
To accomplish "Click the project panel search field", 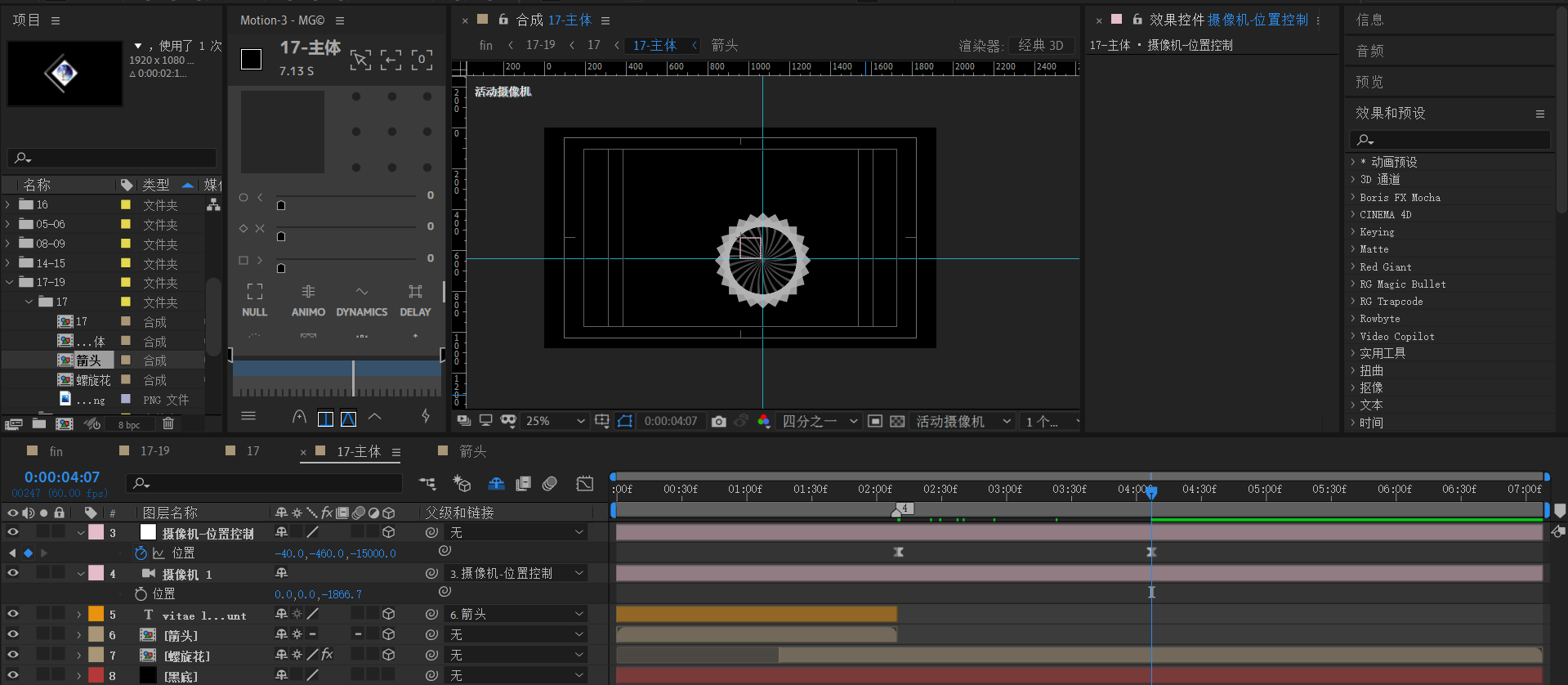I will (x=112, y=158).
